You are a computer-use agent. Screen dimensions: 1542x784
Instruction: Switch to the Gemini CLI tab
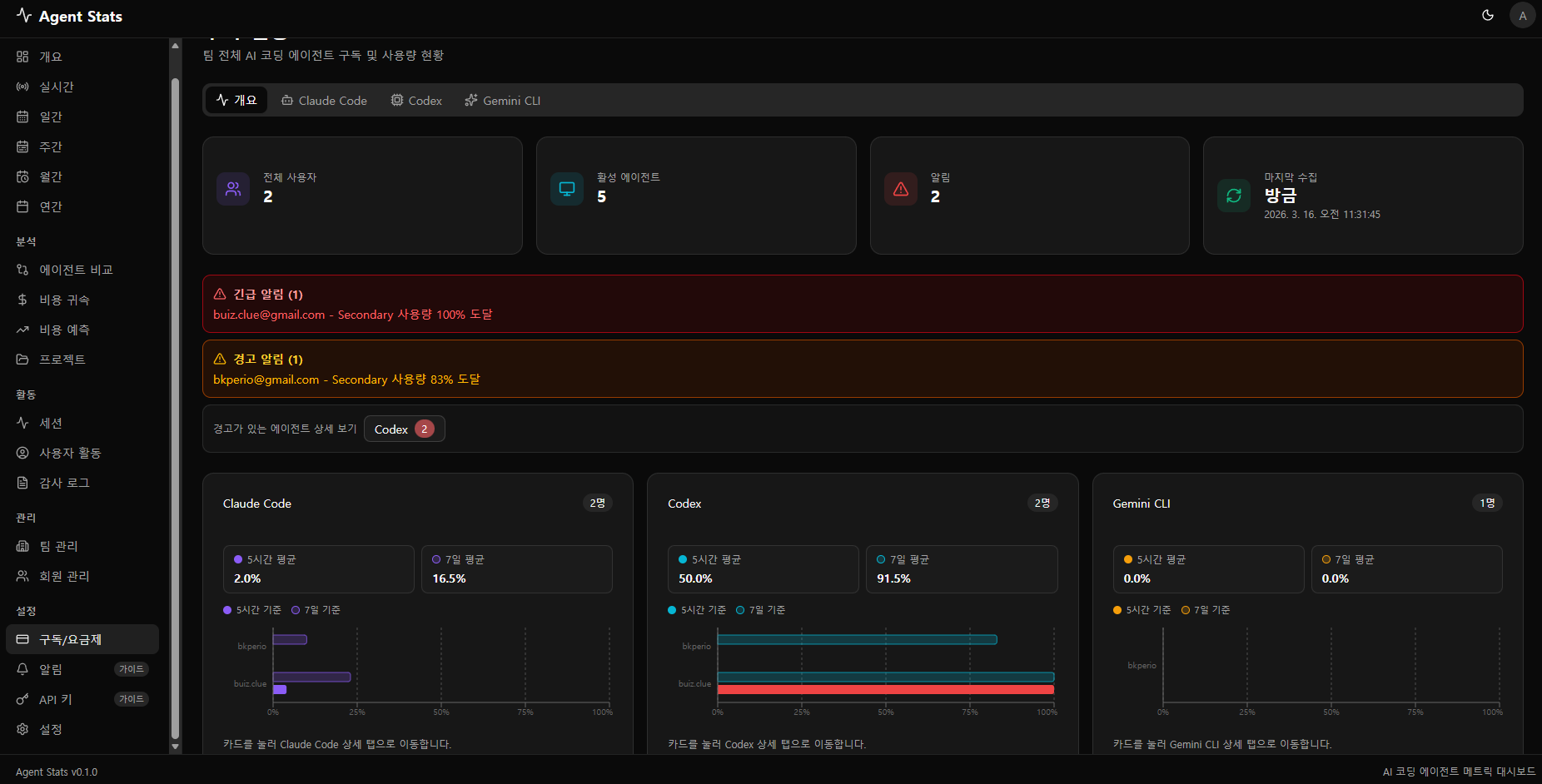click(x=502, y=101)
